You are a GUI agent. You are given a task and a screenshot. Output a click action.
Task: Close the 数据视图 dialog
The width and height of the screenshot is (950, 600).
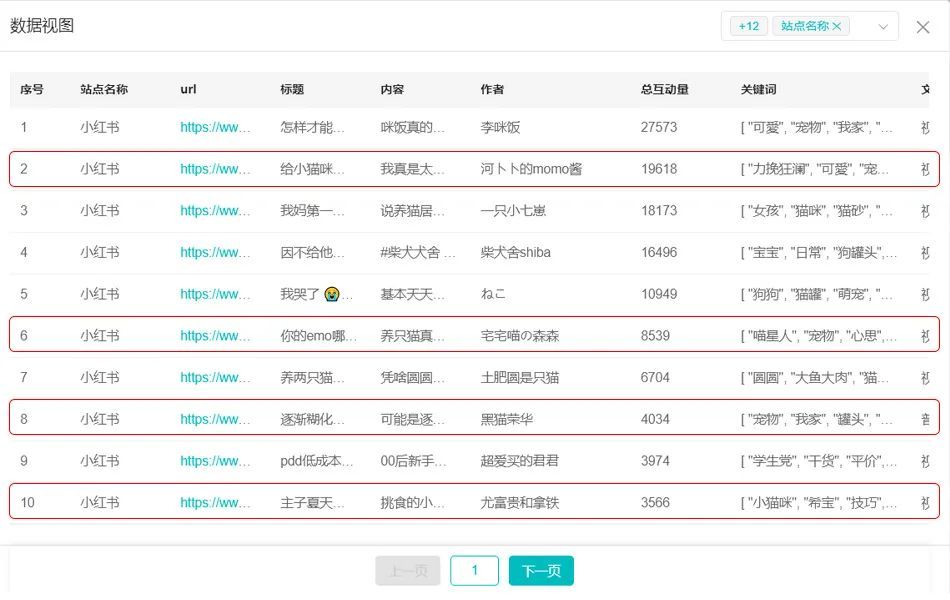click(x=923, y=26)
